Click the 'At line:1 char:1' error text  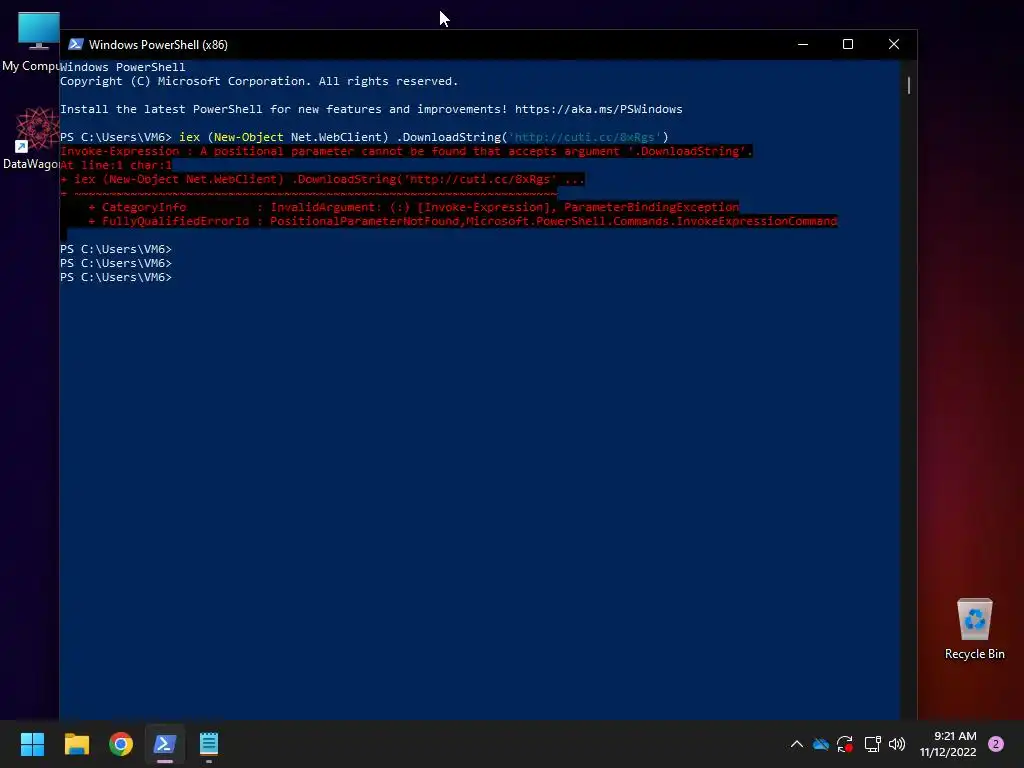(116, 165)
